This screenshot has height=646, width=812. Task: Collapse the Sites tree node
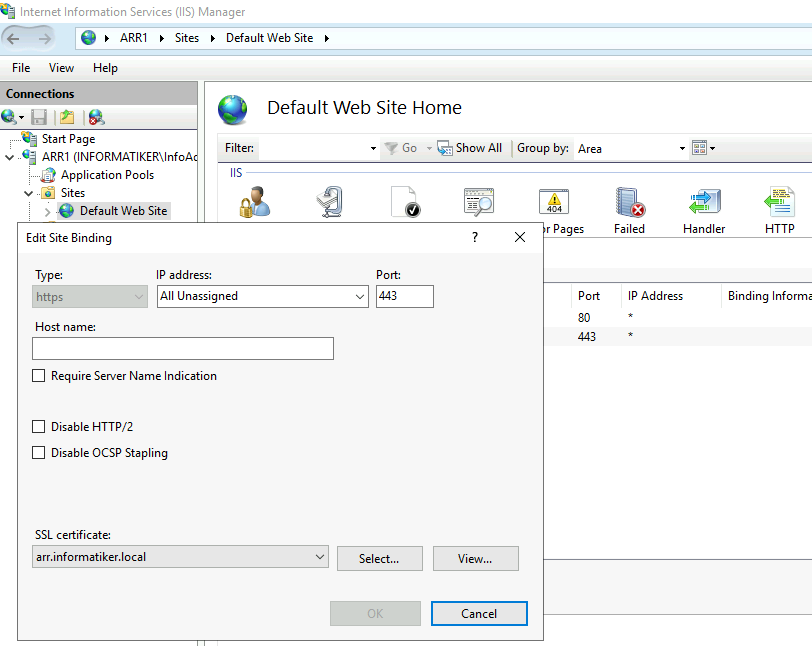tap(28, 193)
